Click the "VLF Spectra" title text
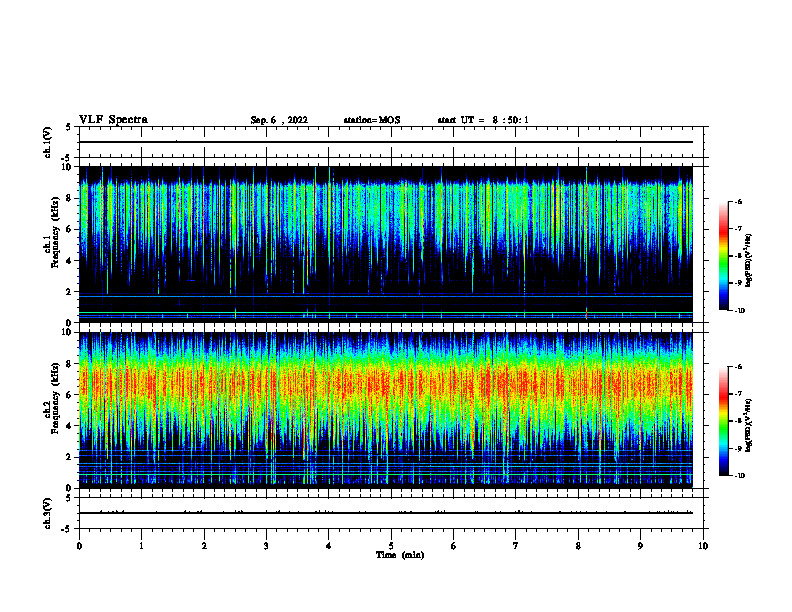The height and width of the screenshot is (612, 792). coord(113,120)
